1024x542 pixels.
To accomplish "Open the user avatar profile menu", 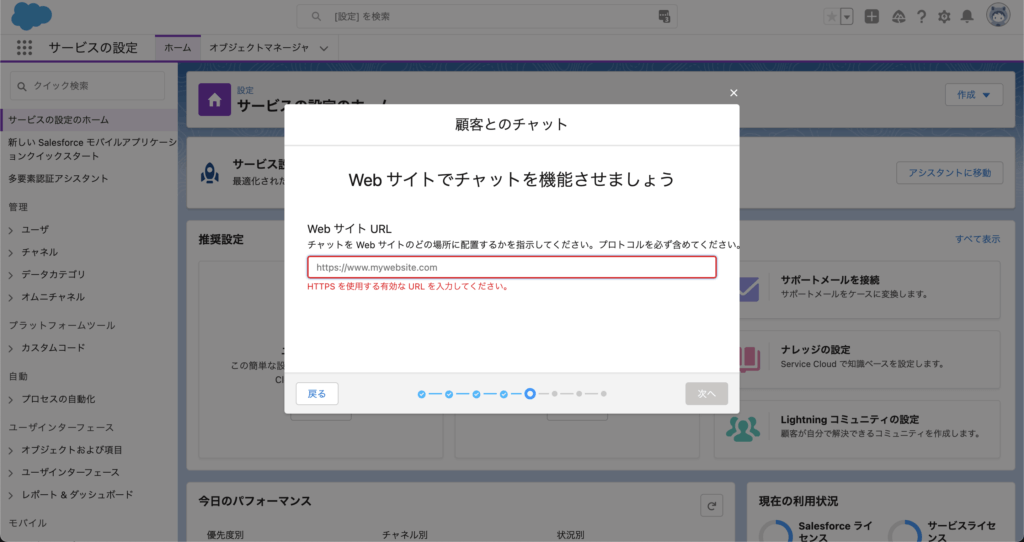I will click(x=998, y=16).
